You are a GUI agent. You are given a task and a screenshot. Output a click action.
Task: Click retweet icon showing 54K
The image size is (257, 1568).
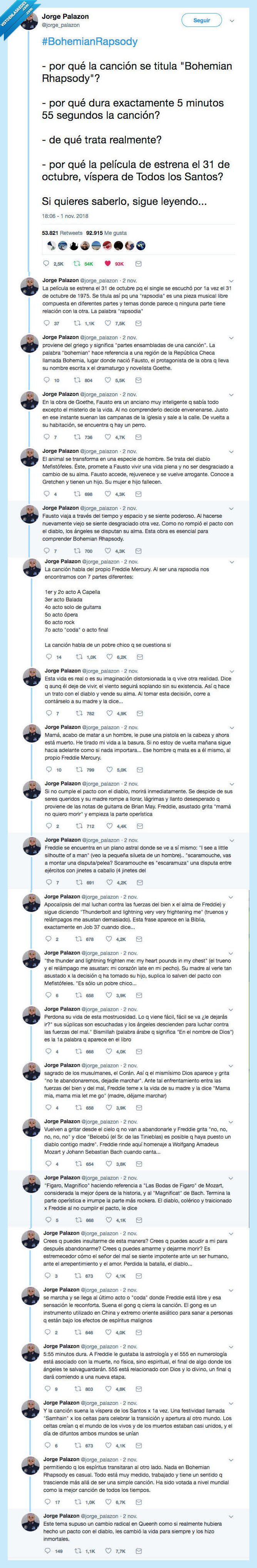tap(77, 264)
